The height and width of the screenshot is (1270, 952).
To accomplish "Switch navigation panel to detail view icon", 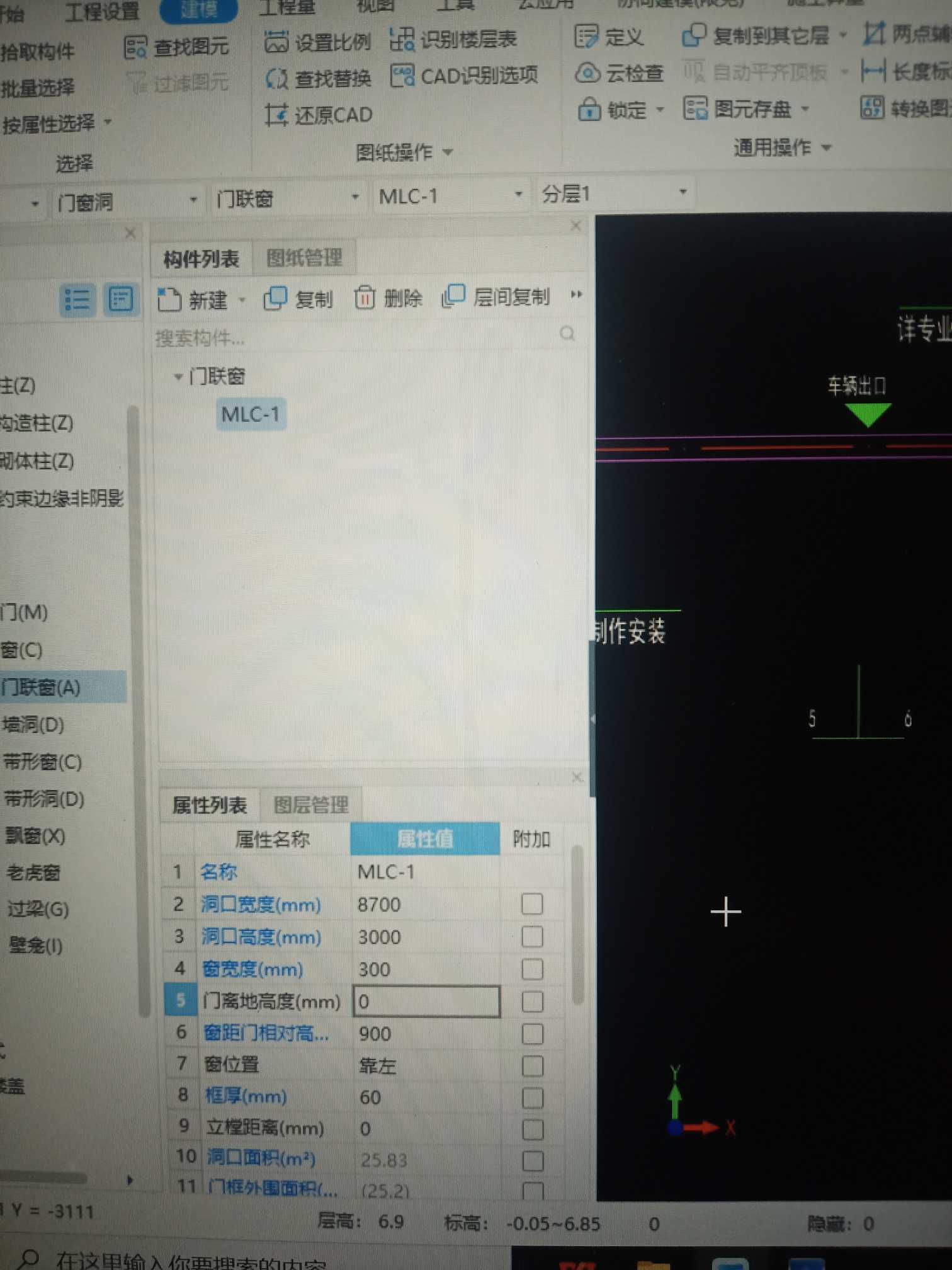I will coord(120,299).
